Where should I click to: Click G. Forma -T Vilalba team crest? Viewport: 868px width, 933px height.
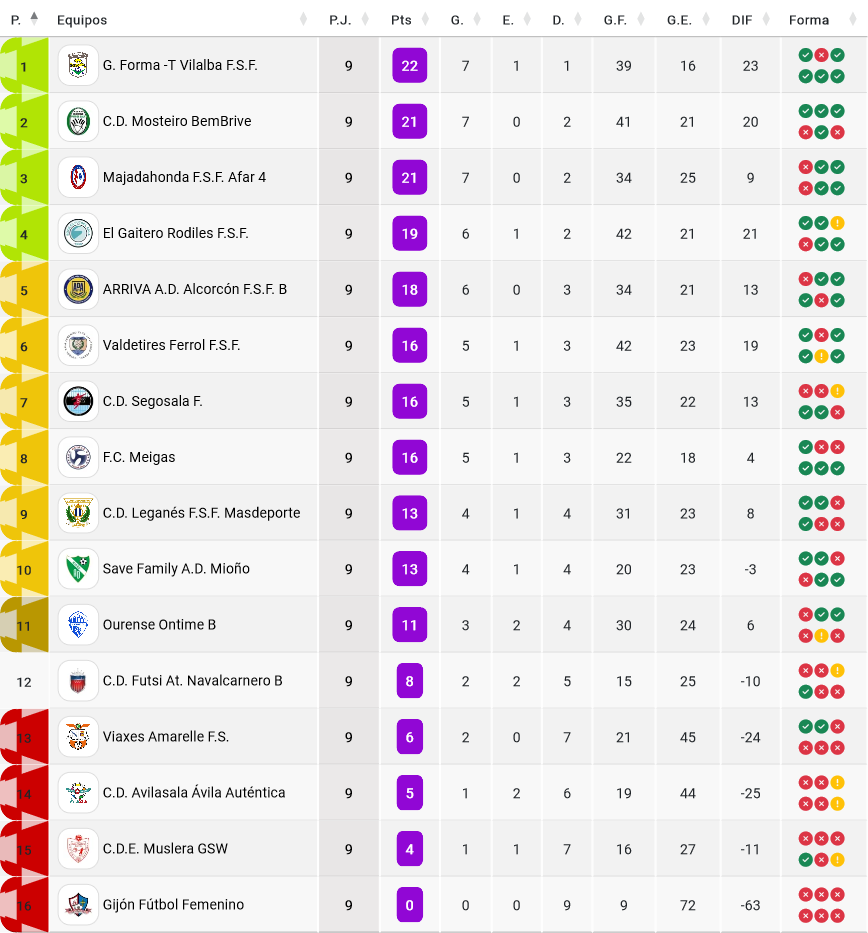[x=78, y=66]
